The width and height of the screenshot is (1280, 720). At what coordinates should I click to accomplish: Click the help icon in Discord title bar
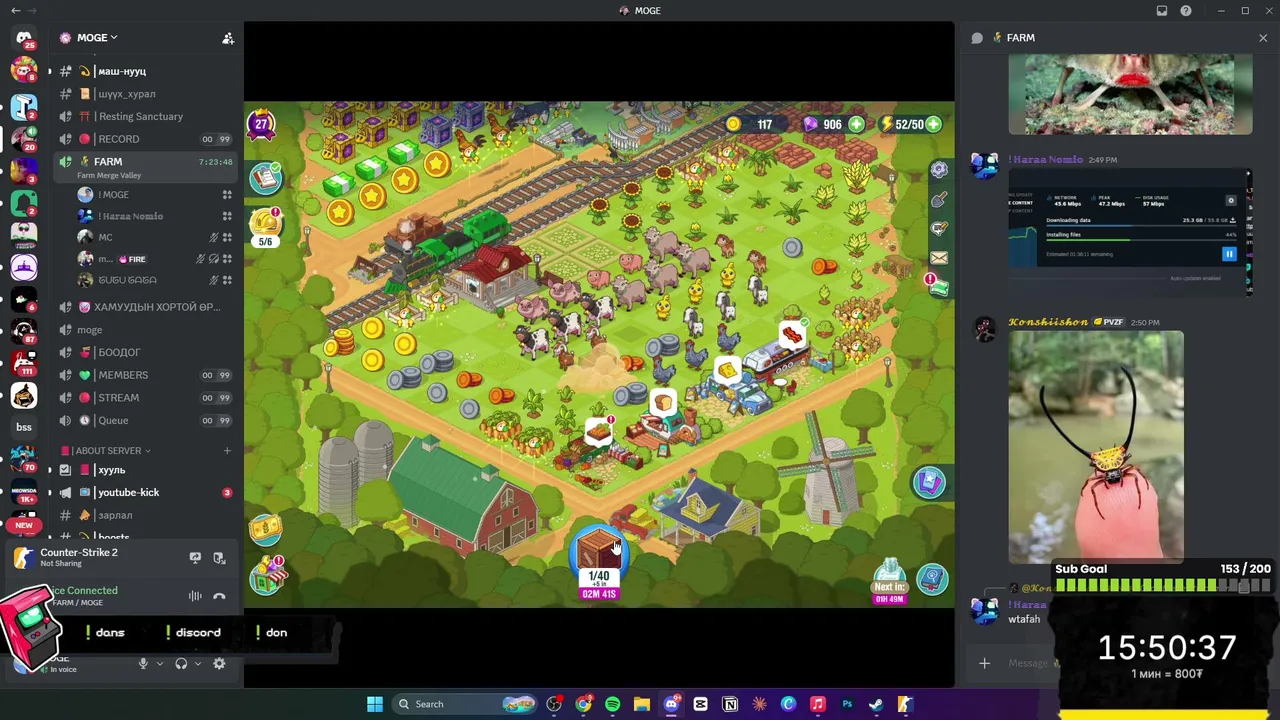pyautogui.click(x=1186, y=11)
